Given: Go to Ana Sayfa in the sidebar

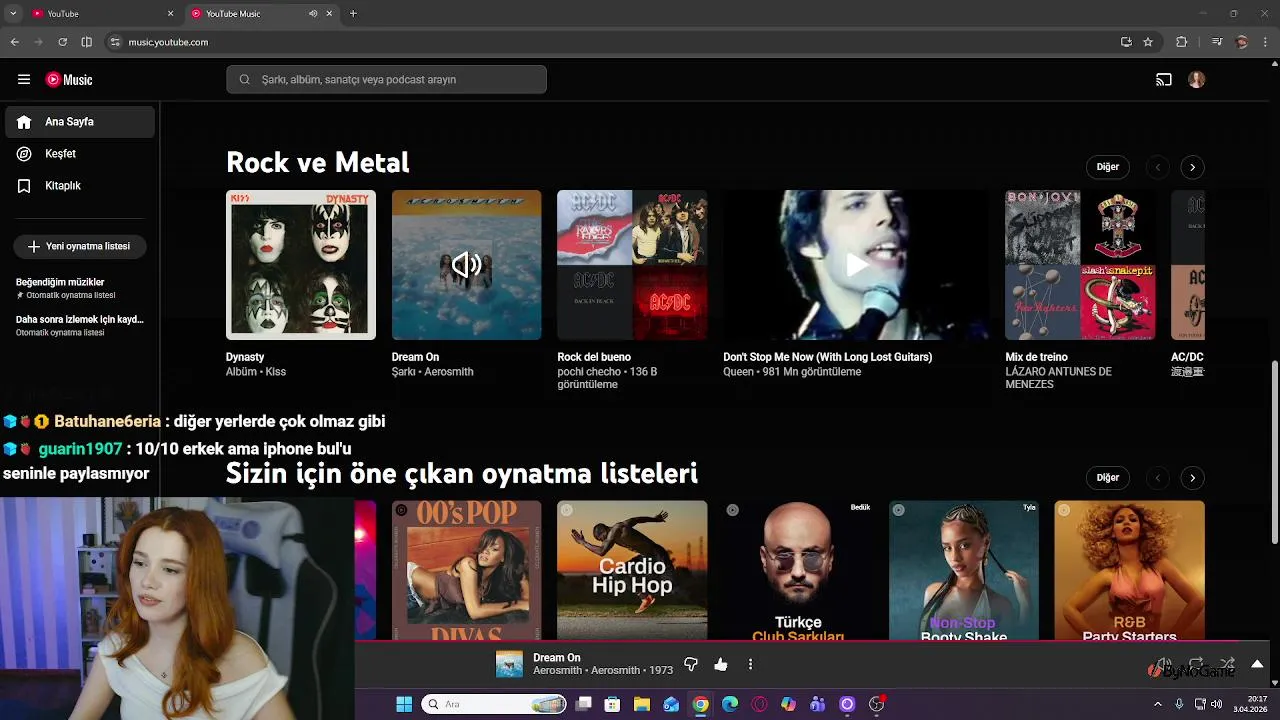Looking at the screenshot, I should click(80, 122).
